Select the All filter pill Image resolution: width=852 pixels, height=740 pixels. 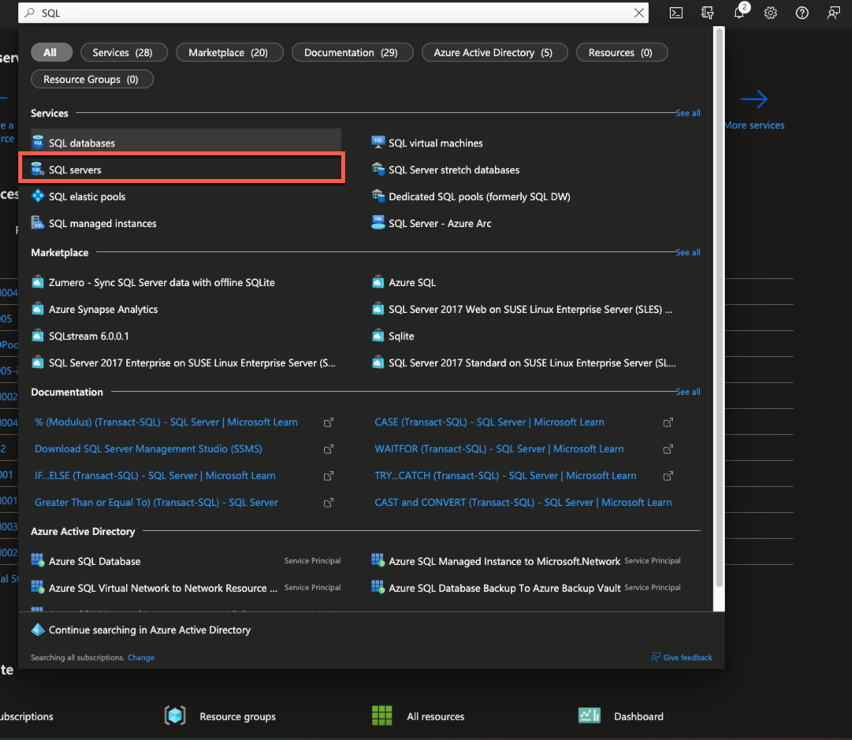pyautogui.click(x=51, y=51)
